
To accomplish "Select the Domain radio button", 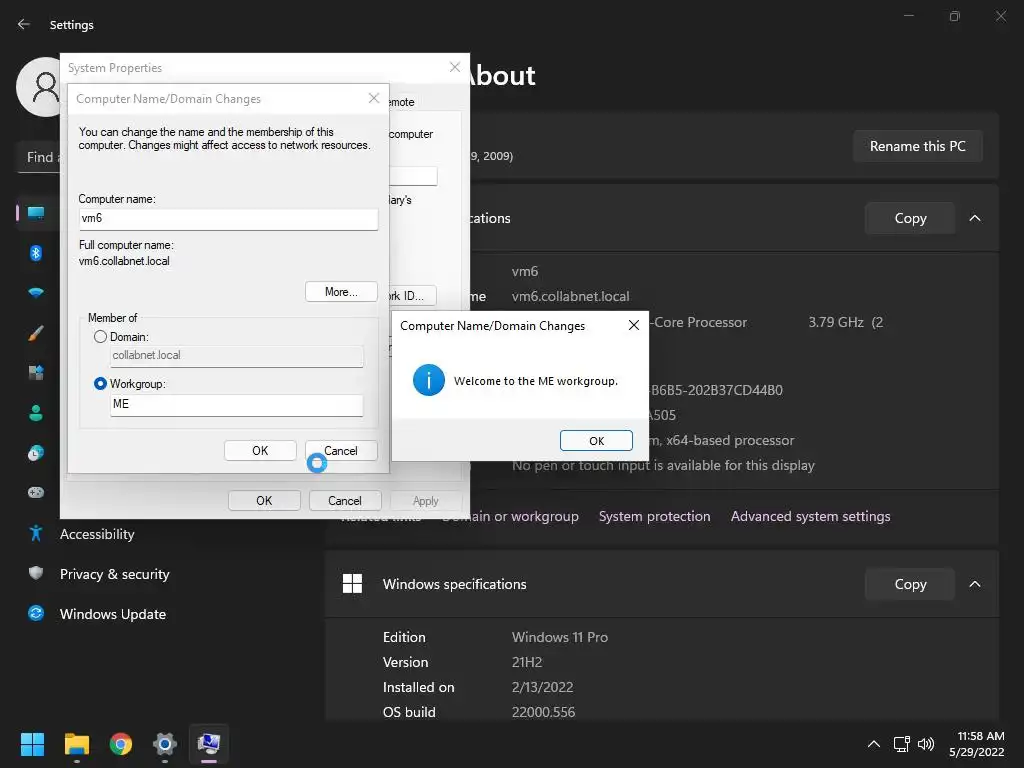I will tap(100, 337).
